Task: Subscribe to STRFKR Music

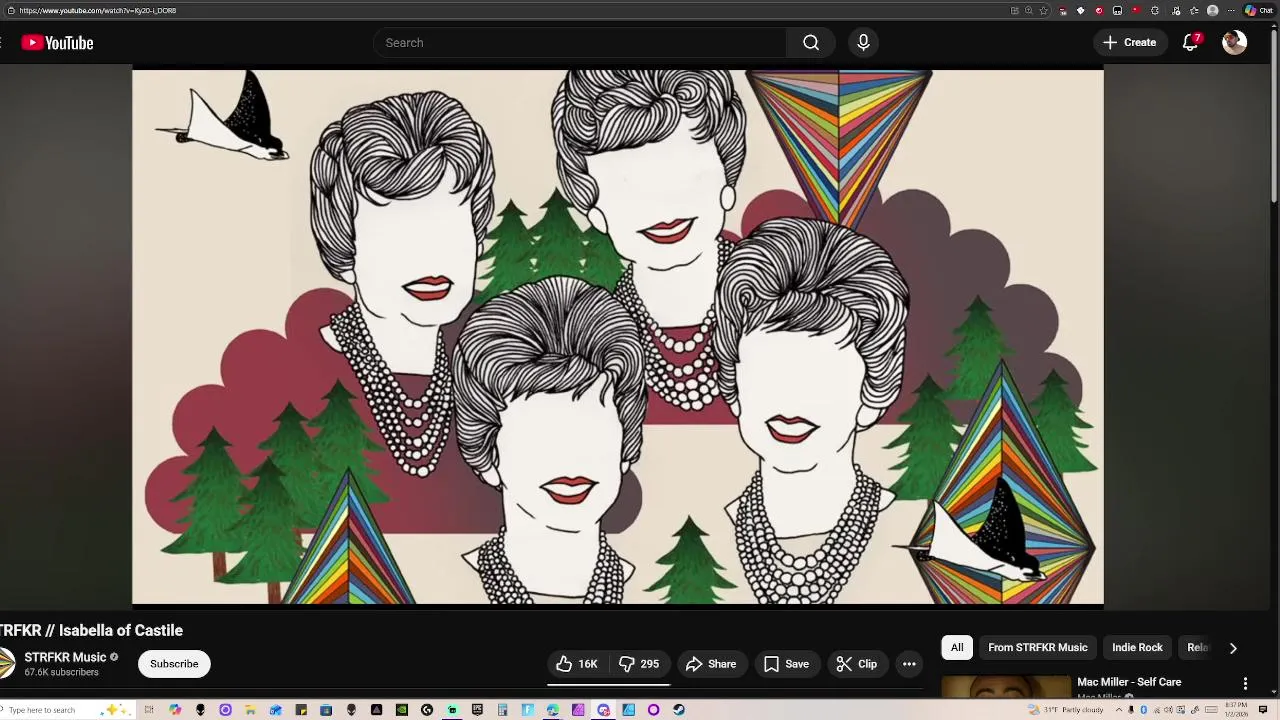Action: coord(174,664)
